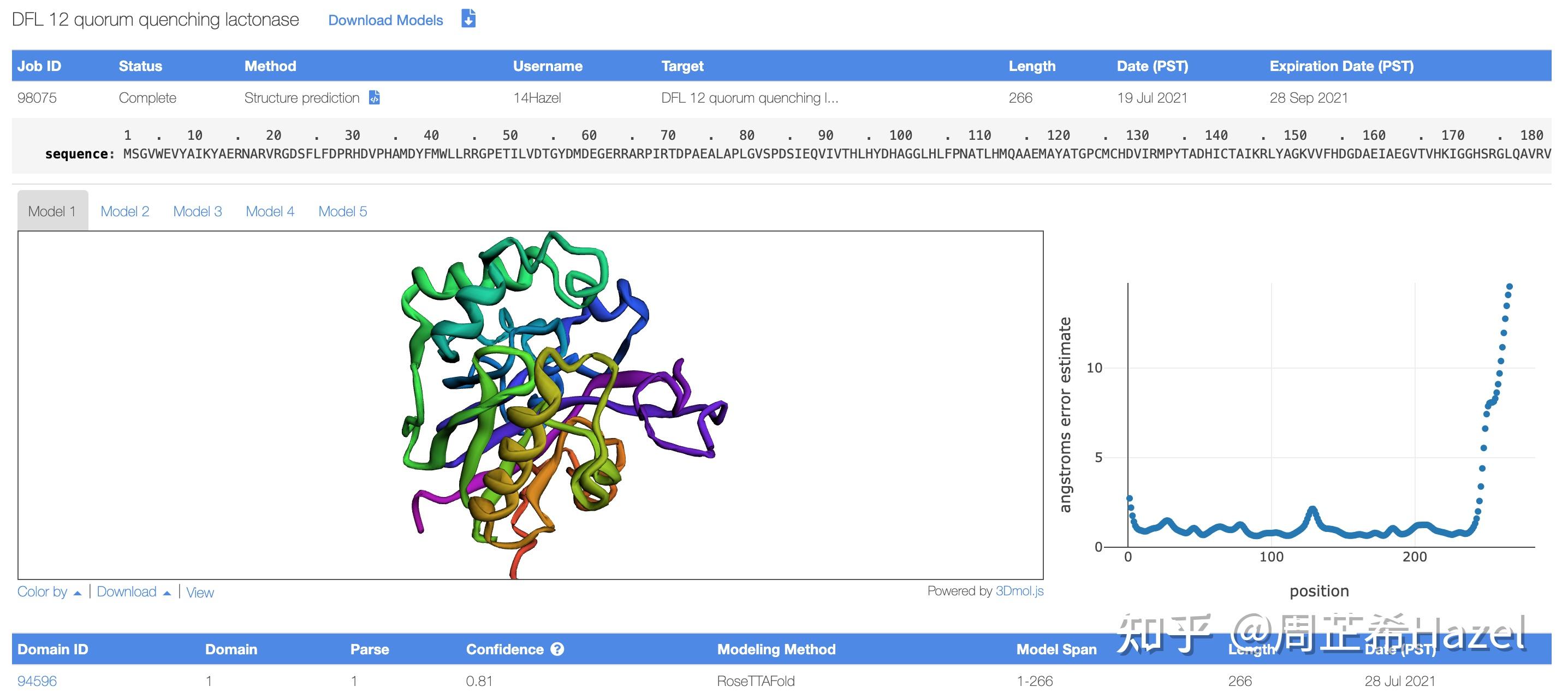1568x698 pixels.
Task: Click the Status column header
Action: pyautogui.click(x=140, y=66)
